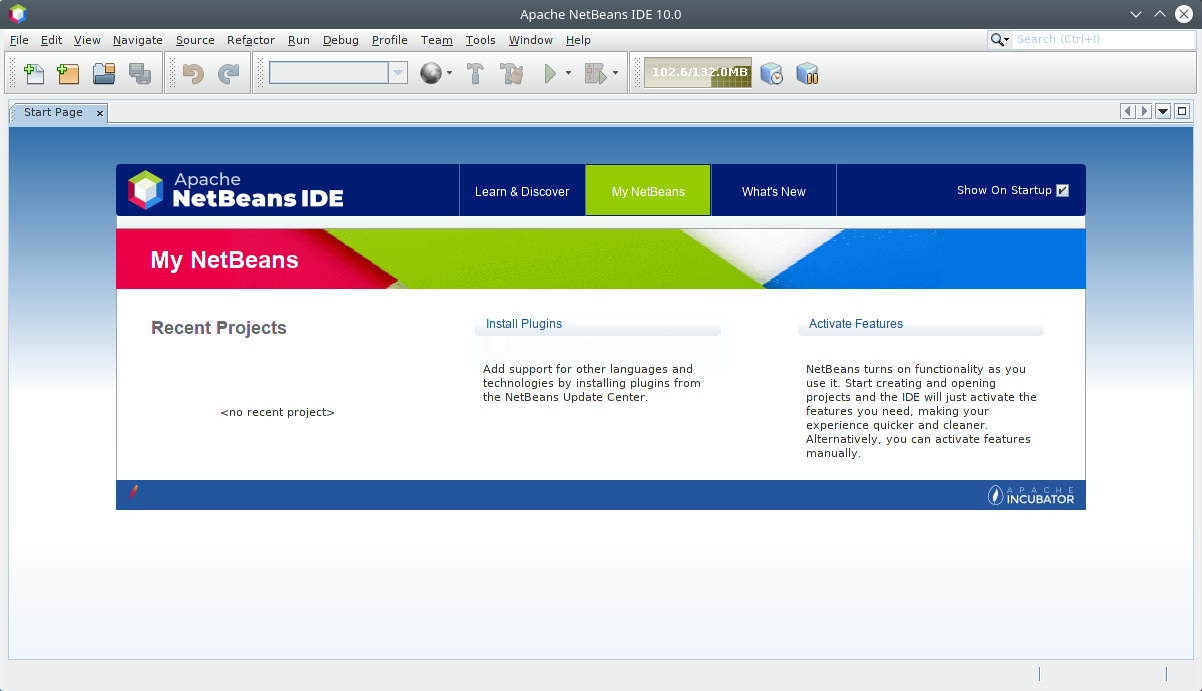1202x691 pixels.
Task: Clean and build the main project
Action: (x=511, y=72)
